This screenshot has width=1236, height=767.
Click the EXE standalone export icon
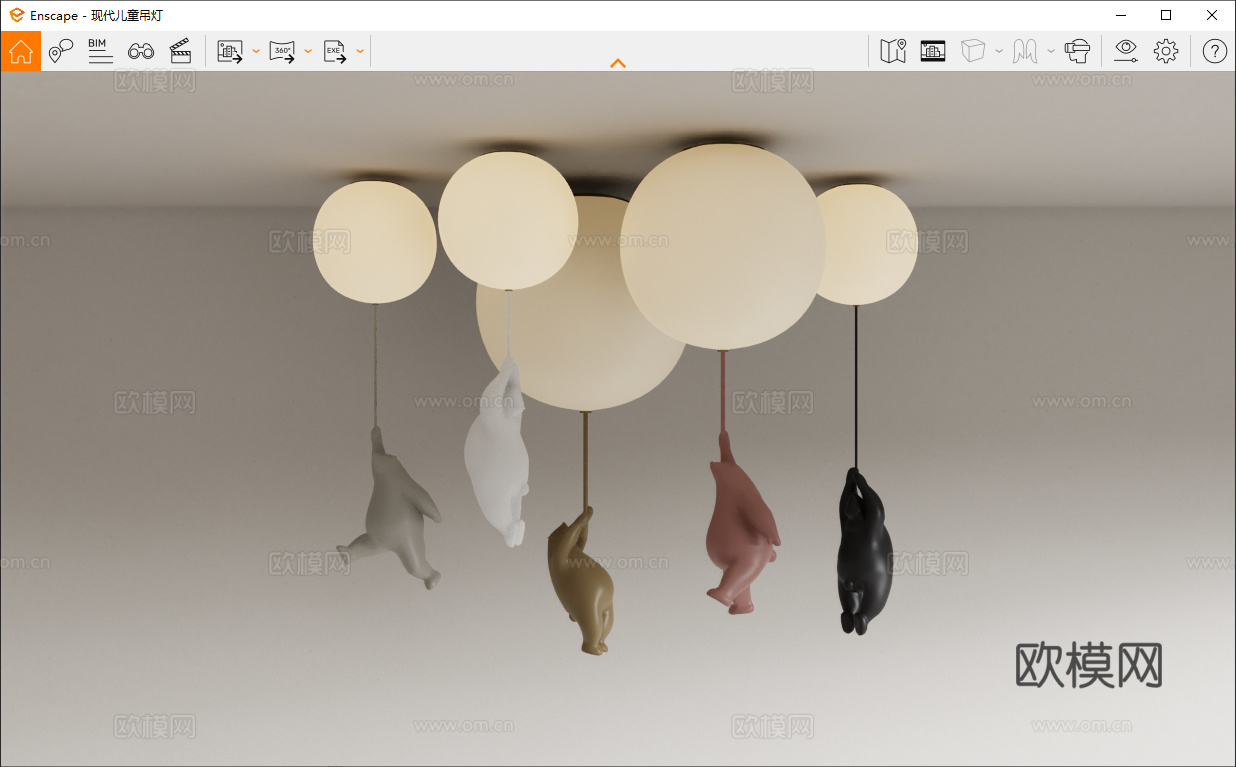pyautogui.click(x=335, y=51)
